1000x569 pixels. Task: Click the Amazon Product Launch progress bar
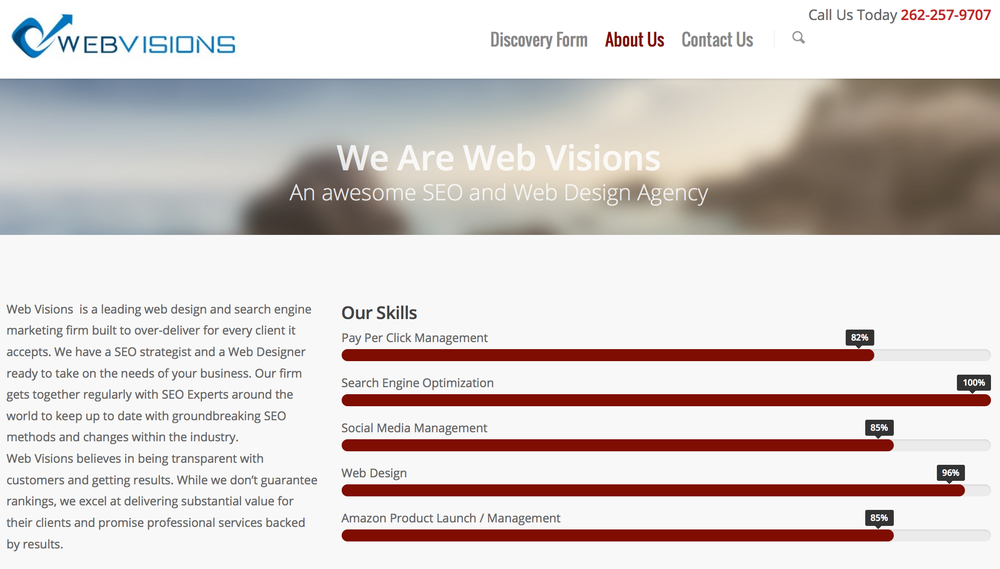tap(666, 536)
